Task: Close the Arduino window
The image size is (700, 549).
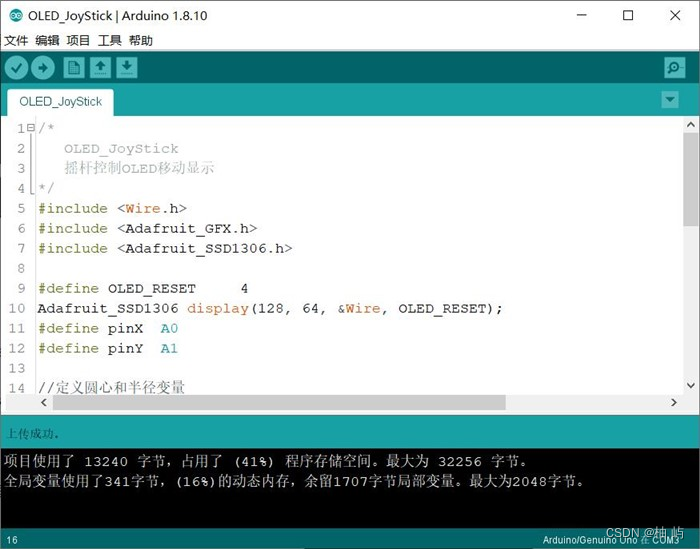Action: coord(675,16)
